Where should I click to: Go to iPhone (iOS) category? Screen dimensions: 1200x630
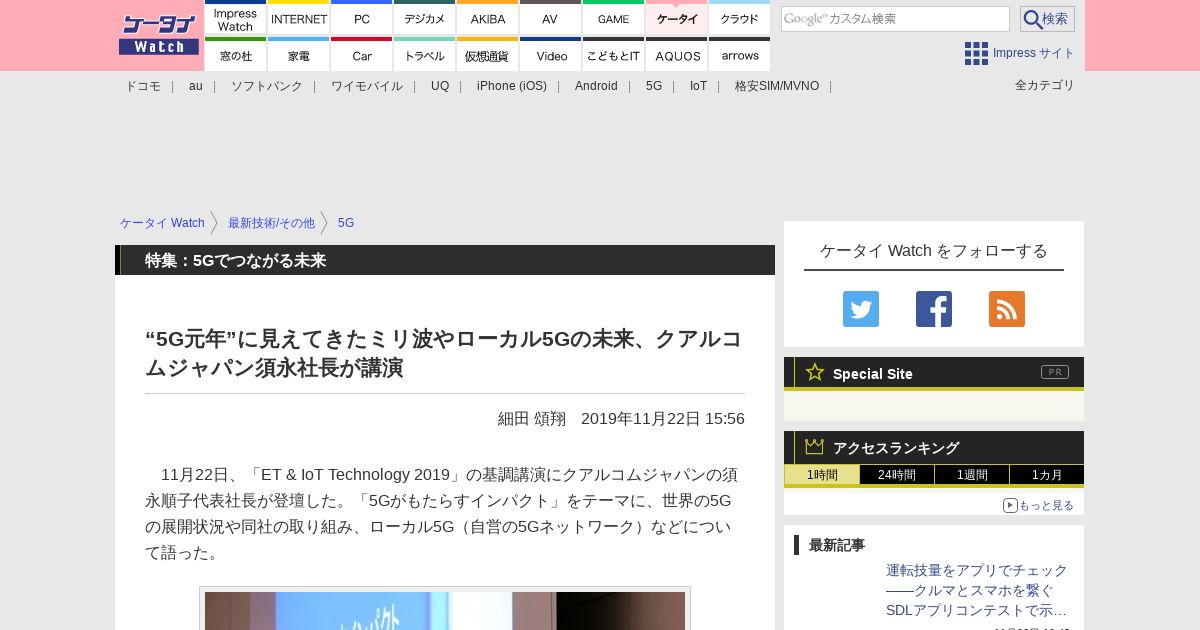(x=512, y=86)
